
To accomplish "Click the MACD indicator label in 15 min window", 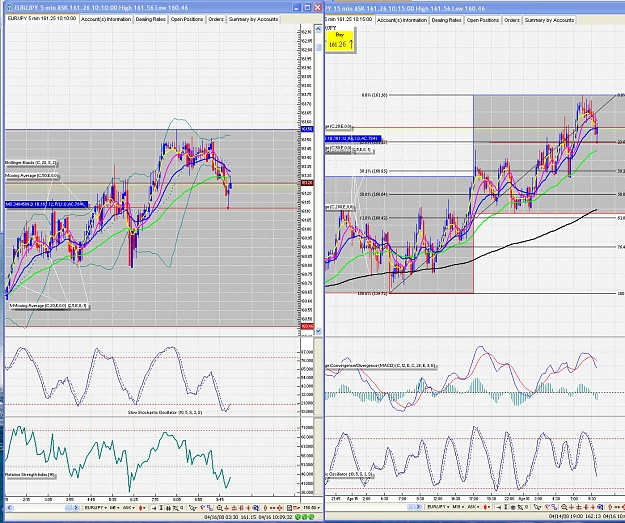I will coord(381,366).
